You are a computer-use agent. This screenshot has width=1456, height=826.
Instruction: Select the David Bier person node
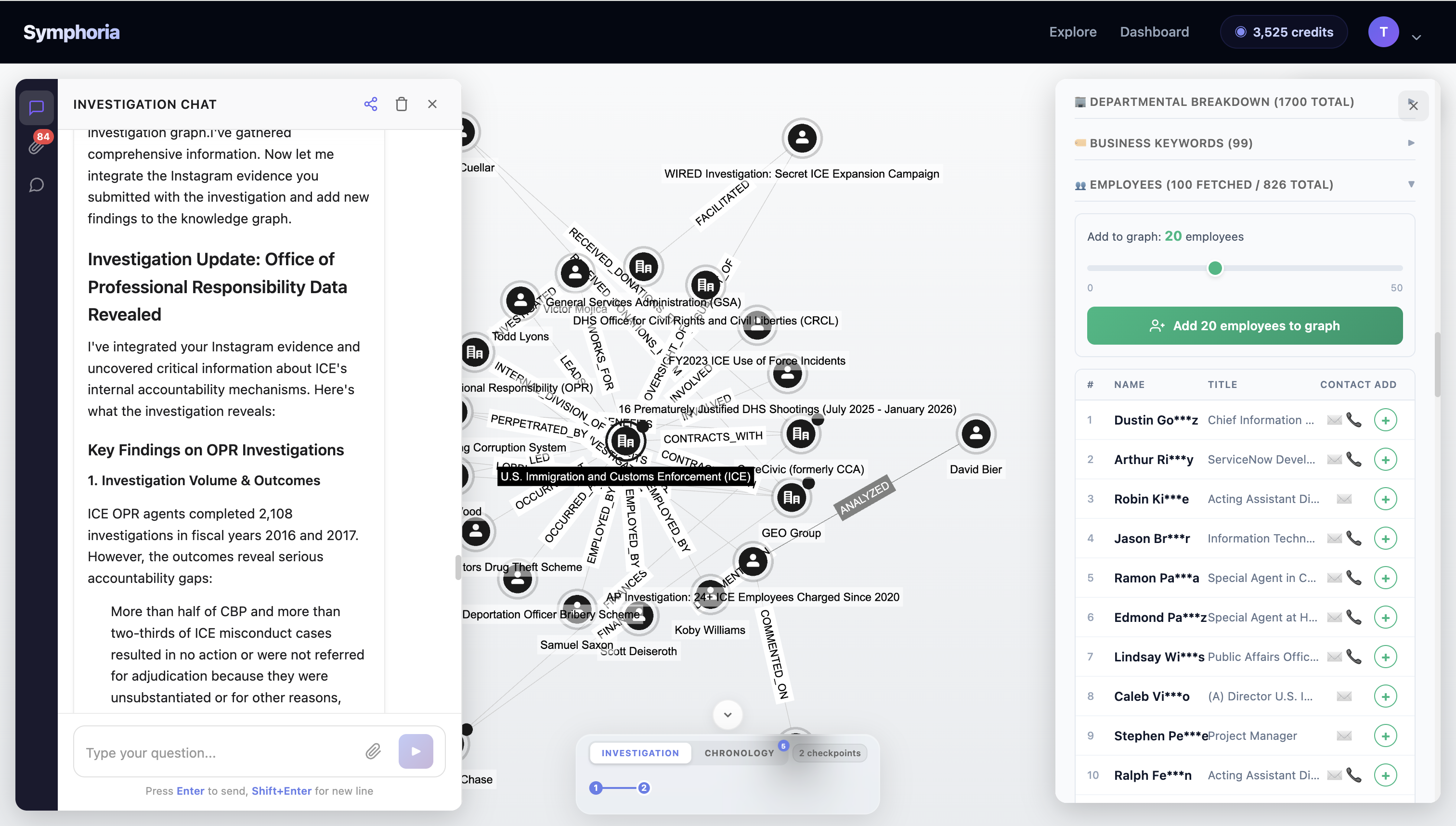click(976, 434)
